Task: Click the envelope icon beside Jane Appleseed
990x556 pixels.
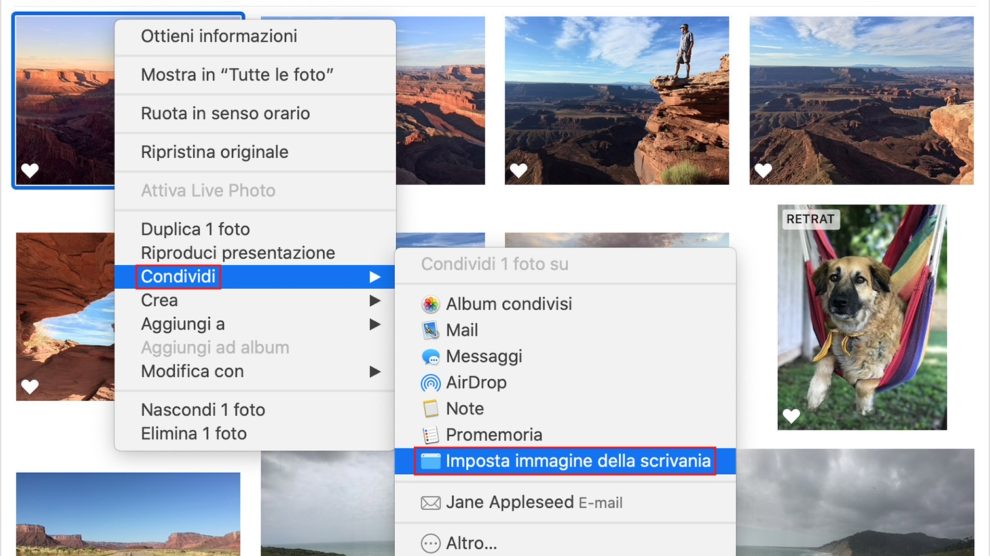Action: click(x=431, y=503)
